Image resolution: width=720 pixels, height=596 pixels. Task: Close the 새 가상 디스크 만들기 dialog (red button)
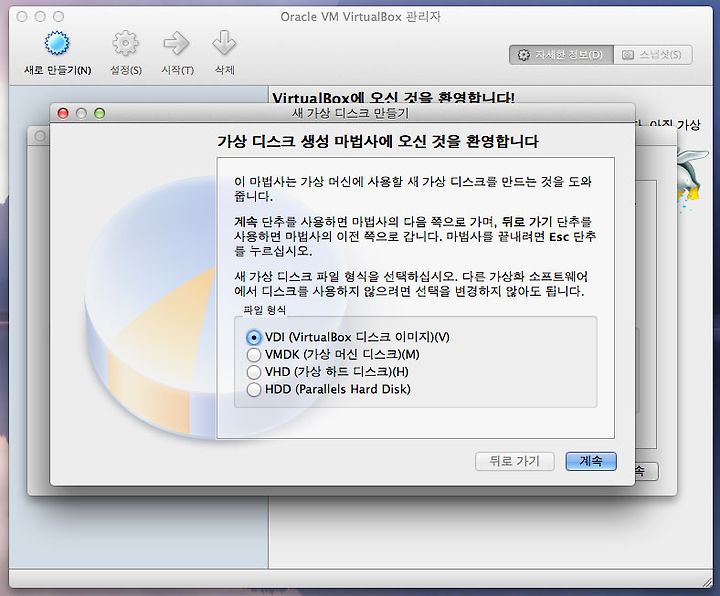pos(63,113)
